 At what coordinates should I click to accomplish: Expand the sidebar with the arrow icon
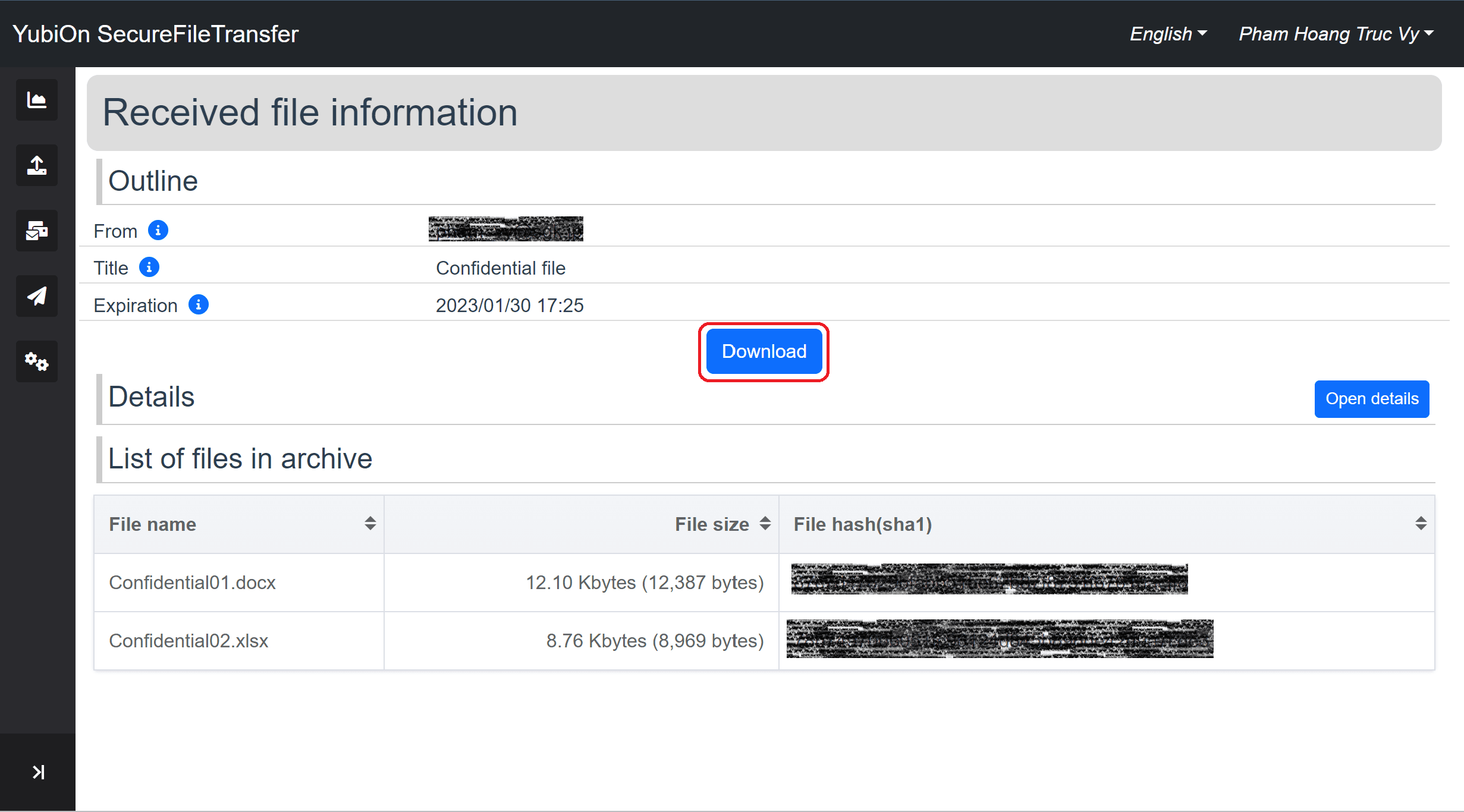(x=38, y=772)
